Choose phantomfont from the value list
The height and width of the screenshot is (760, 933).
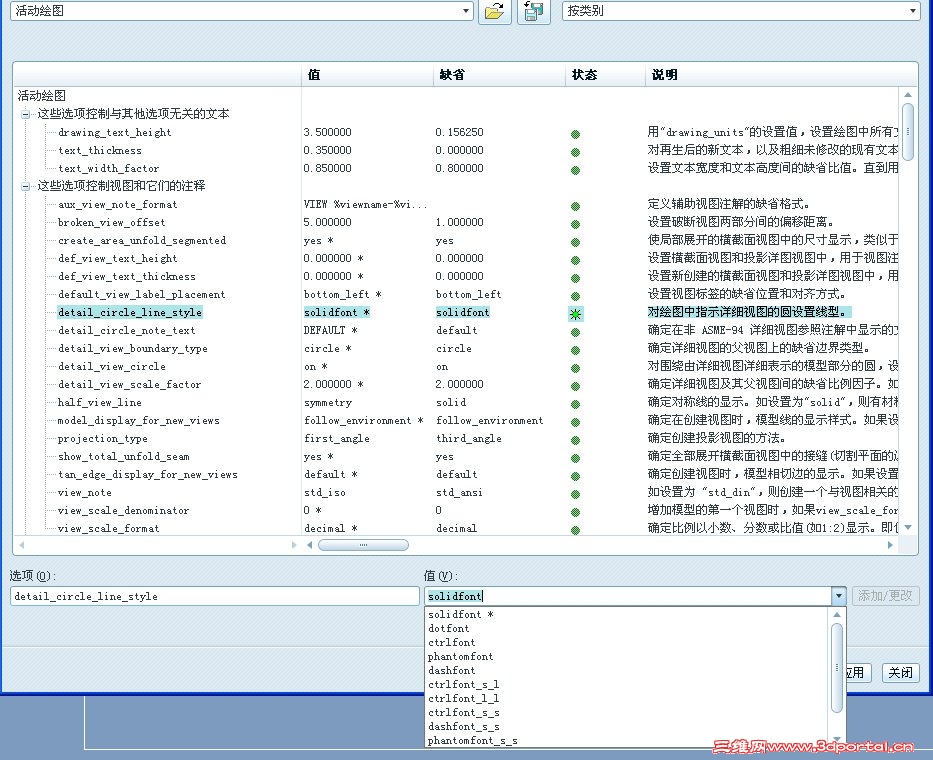tap(461, 656)
